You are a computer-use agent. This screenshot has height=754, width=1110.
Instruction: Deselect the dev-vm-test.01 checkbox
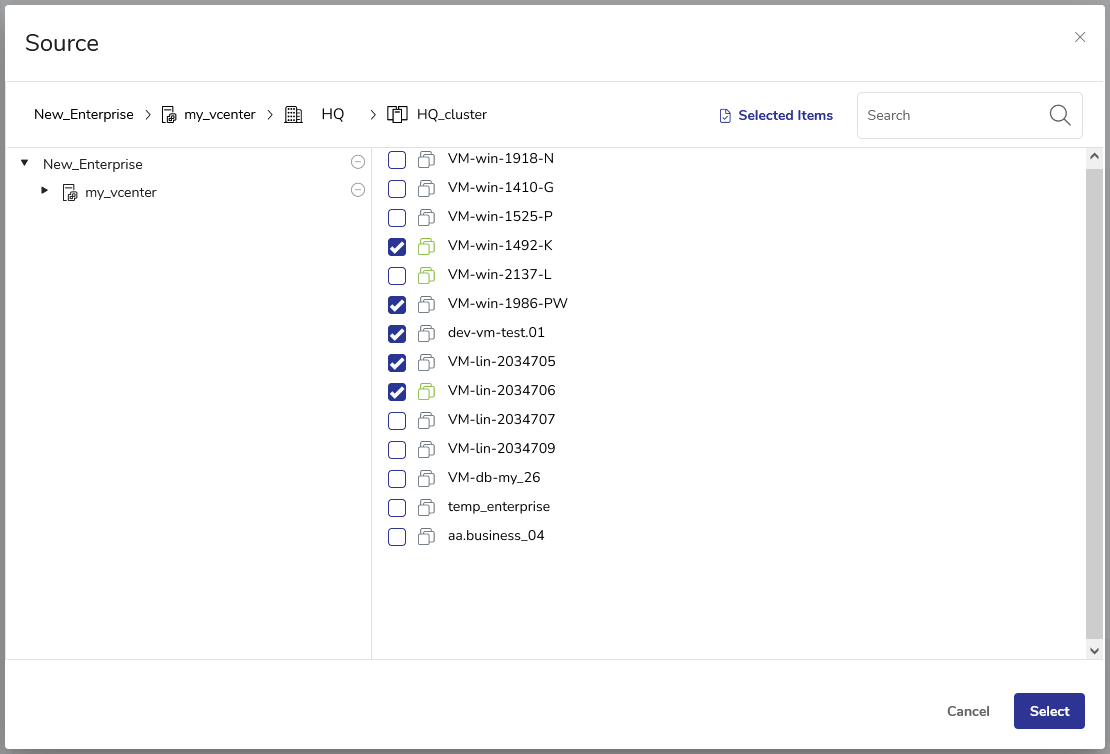[x=397, y=334]
